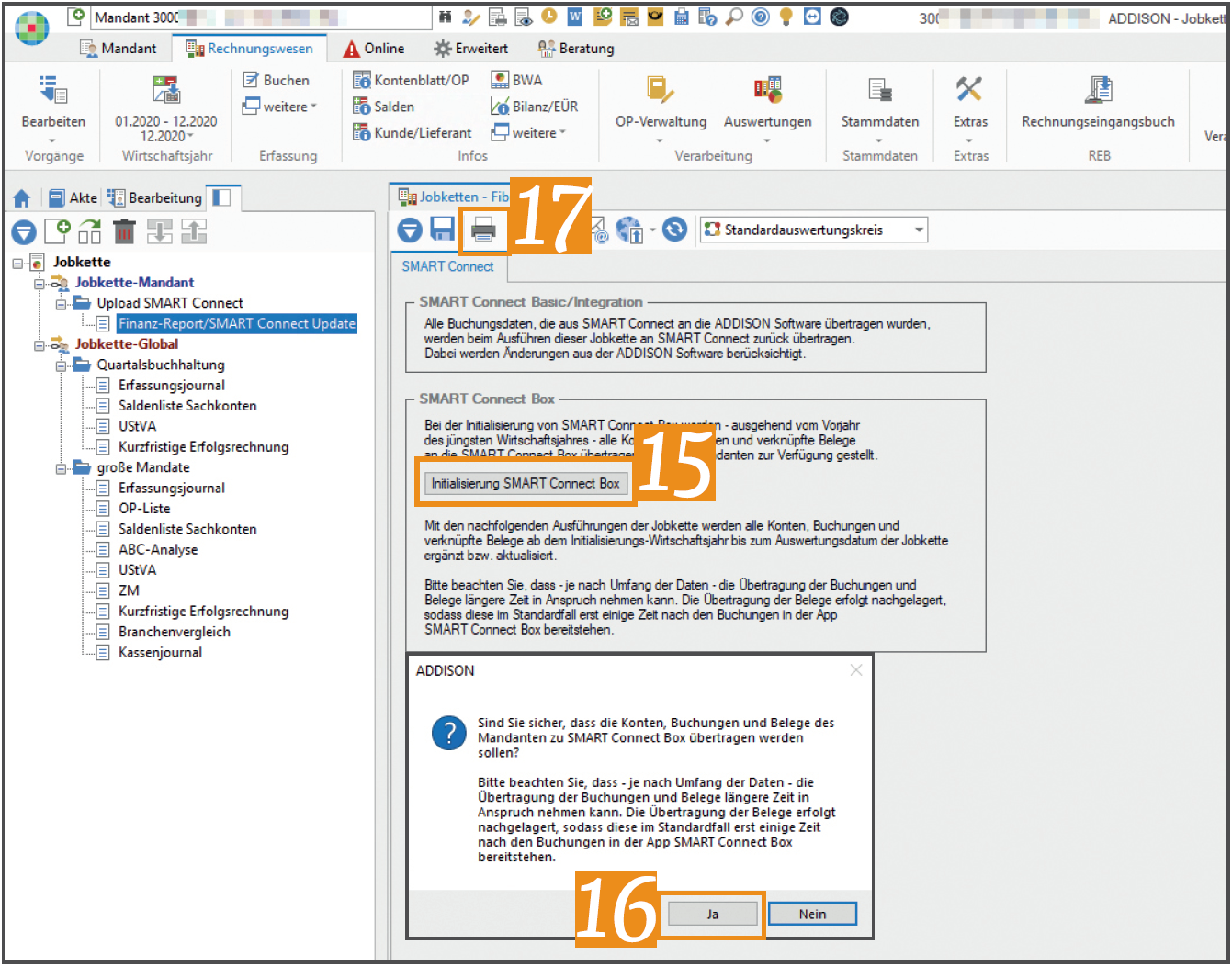1232x966 pixels.
Task: Click the red trash can delete icon
Action: (x=125, y=230)
